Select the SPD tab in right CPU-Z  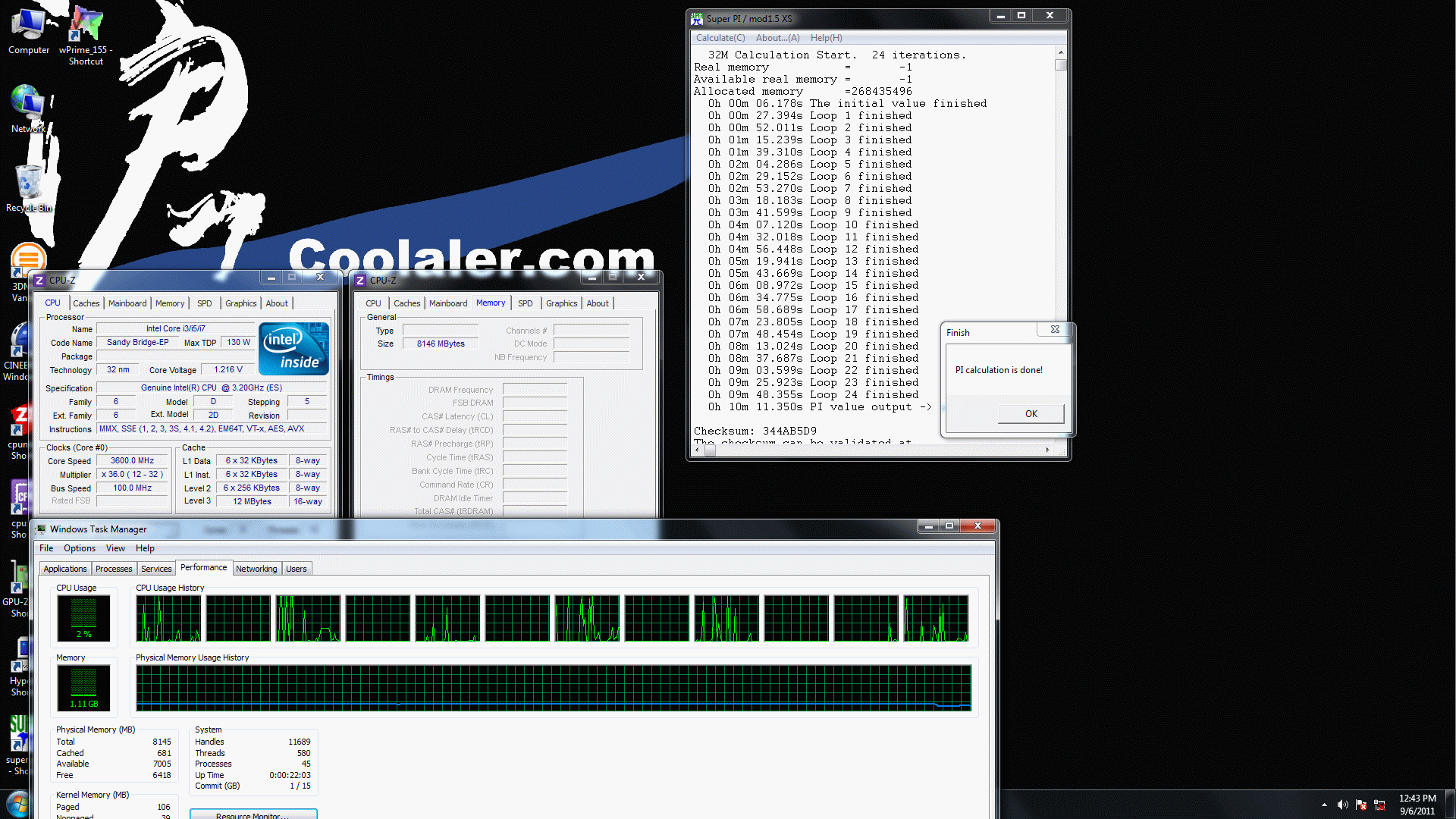click(526, 303)
